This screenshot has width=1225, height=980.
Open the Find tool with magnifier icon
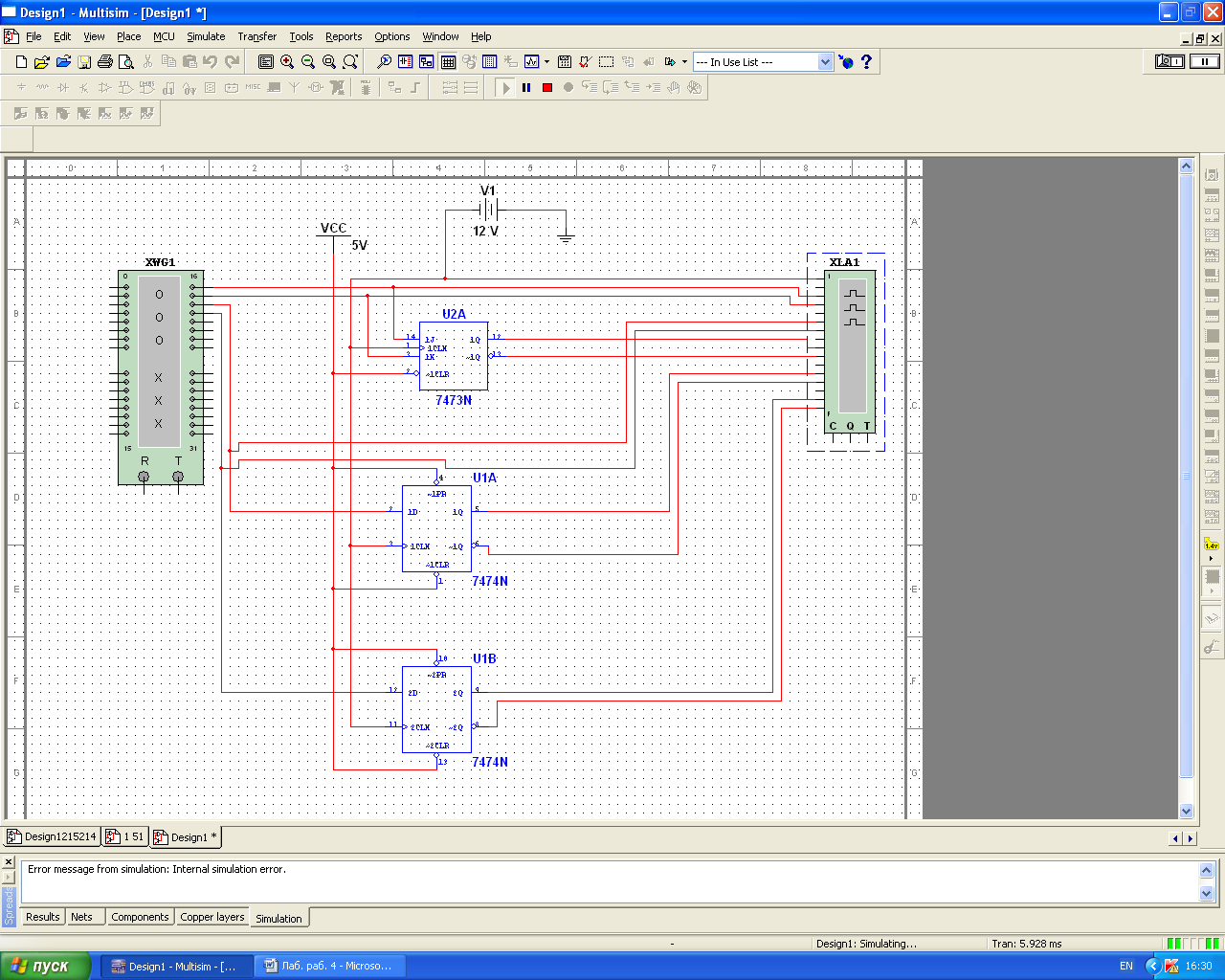384,61
